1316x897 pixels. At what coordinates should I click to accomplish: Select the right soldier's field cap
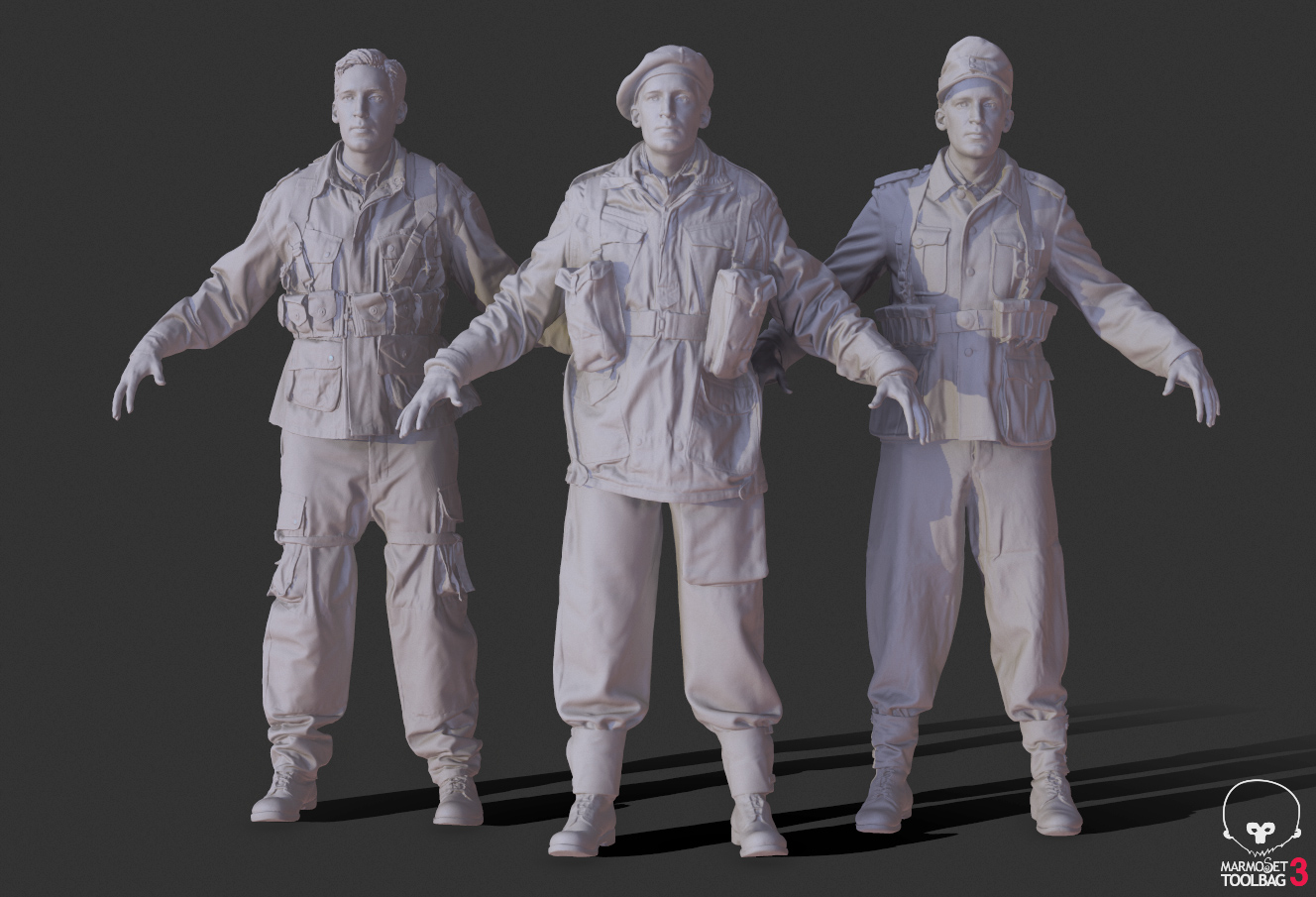tap(974, 66)
